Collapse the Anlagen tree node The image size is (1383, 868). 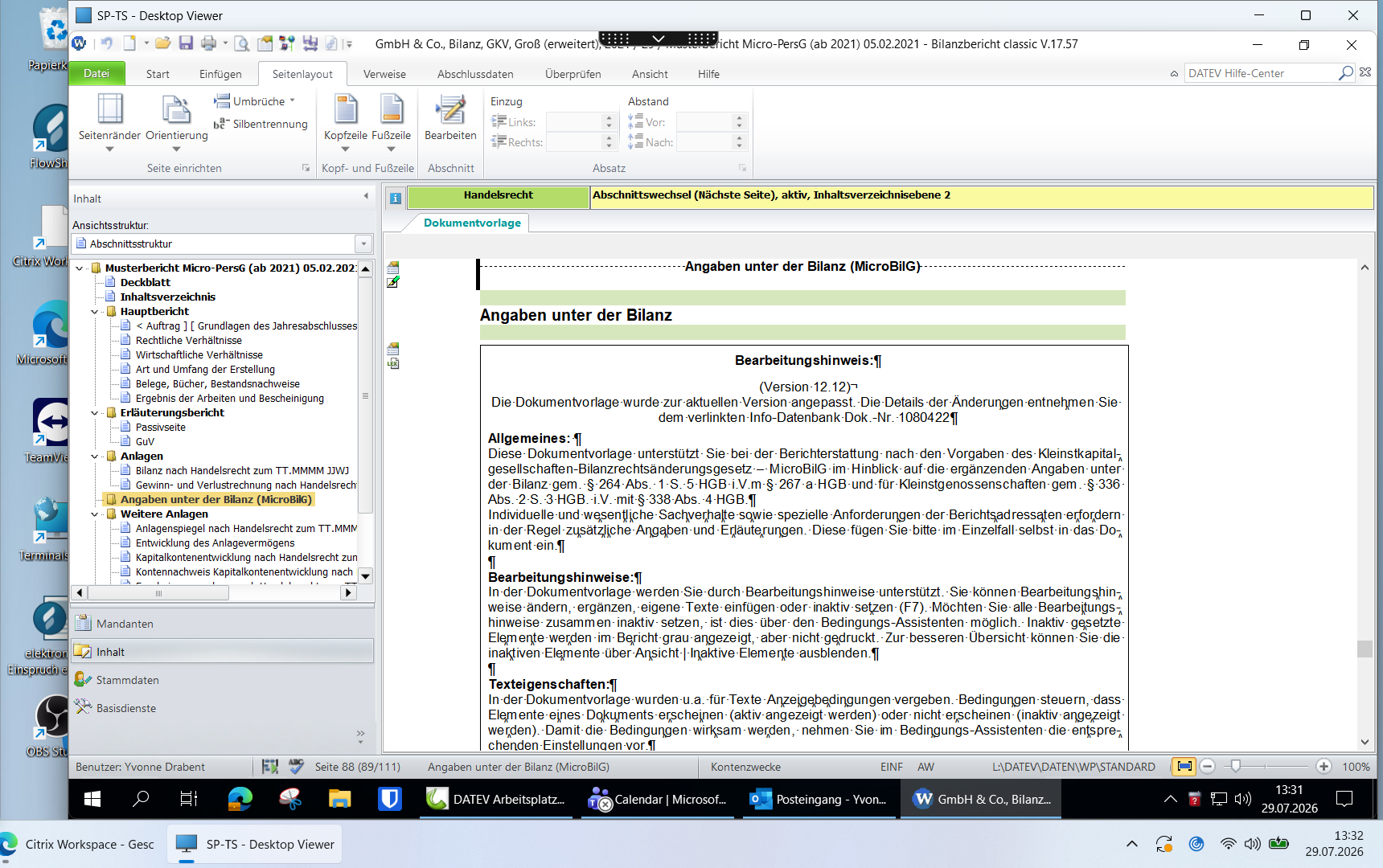95,457
